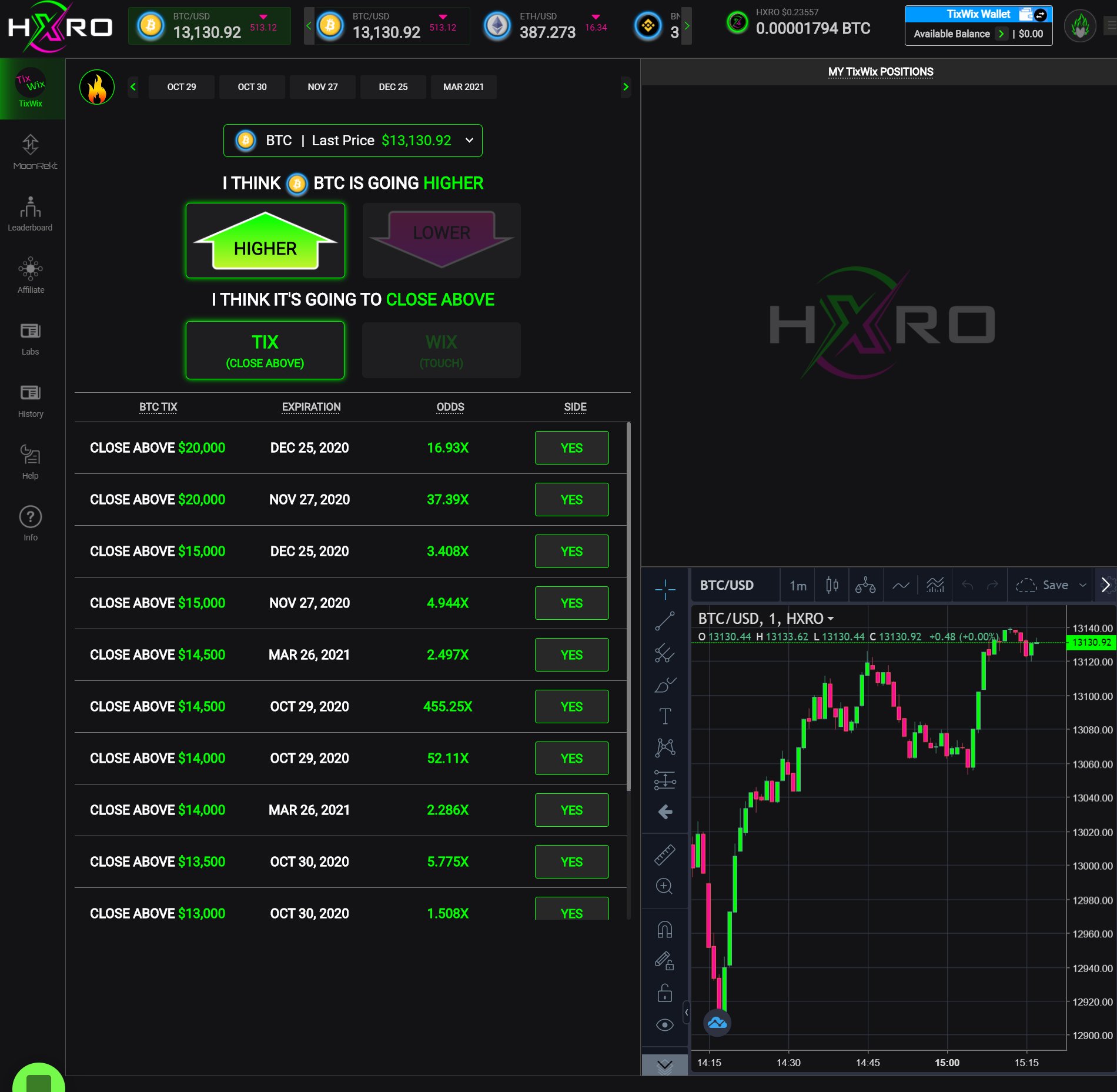This screenshot has height=1092, width=1117.
Task: Select the MAR 2021 expiration tab
Action: point(464,87)
